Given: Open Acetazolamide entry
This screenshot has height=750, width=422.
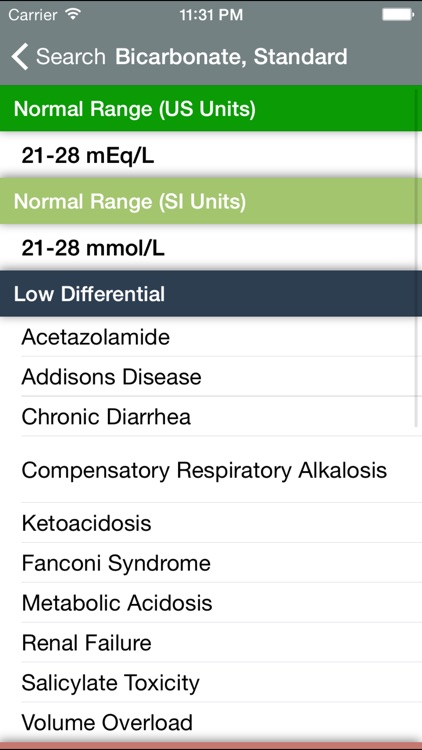Looking at the screenshot, I should tap(211, 337).
